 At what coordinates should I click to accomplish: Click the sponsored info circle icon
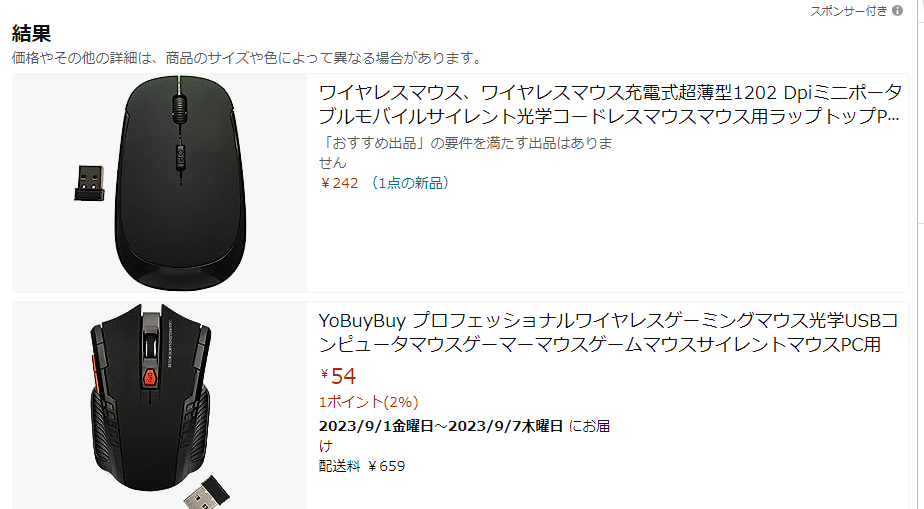tap(897, 11)
